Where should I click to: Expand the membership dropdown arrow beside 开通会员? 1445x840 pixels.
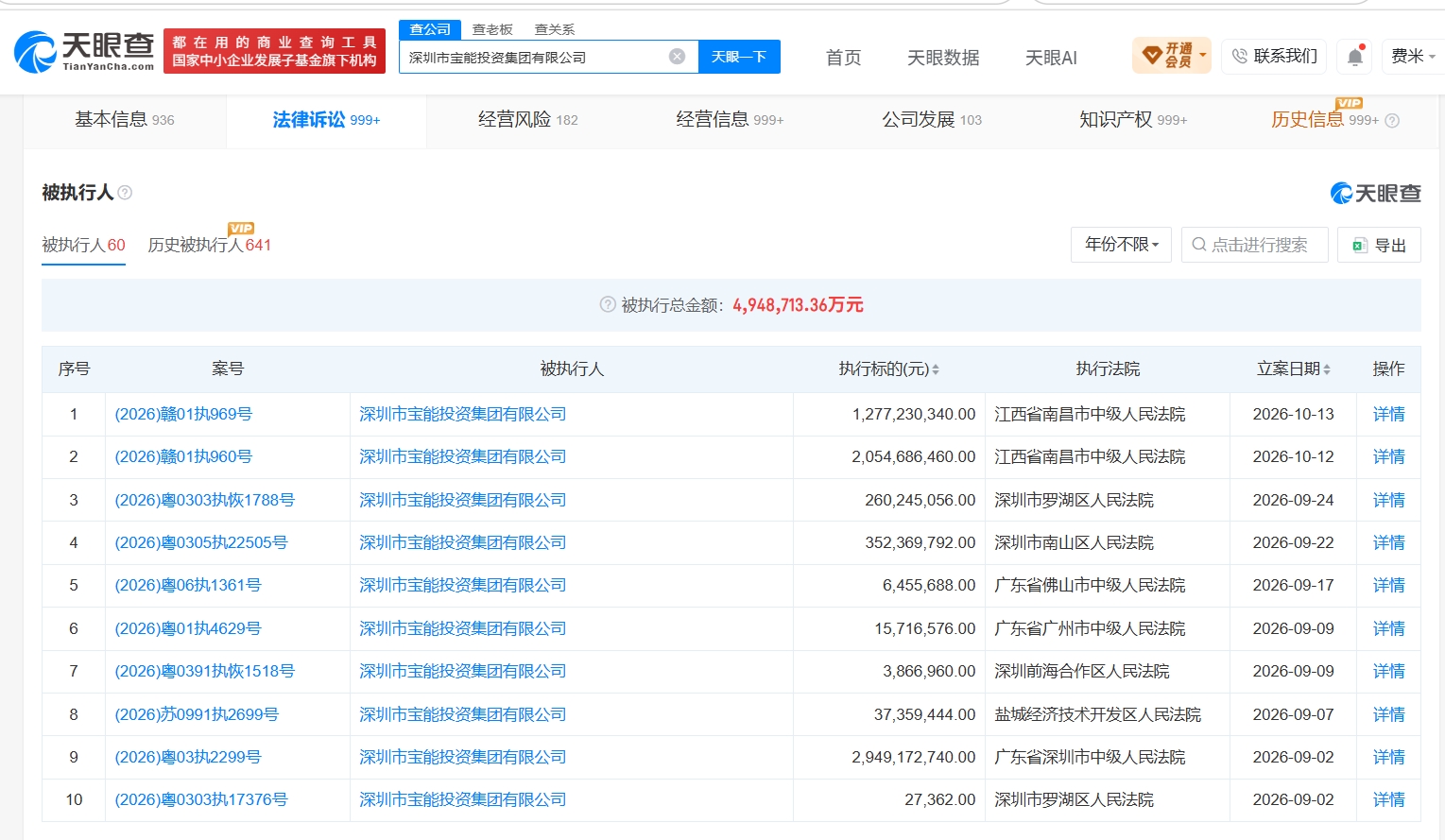pyautogui.click(x=1203, y=55)
